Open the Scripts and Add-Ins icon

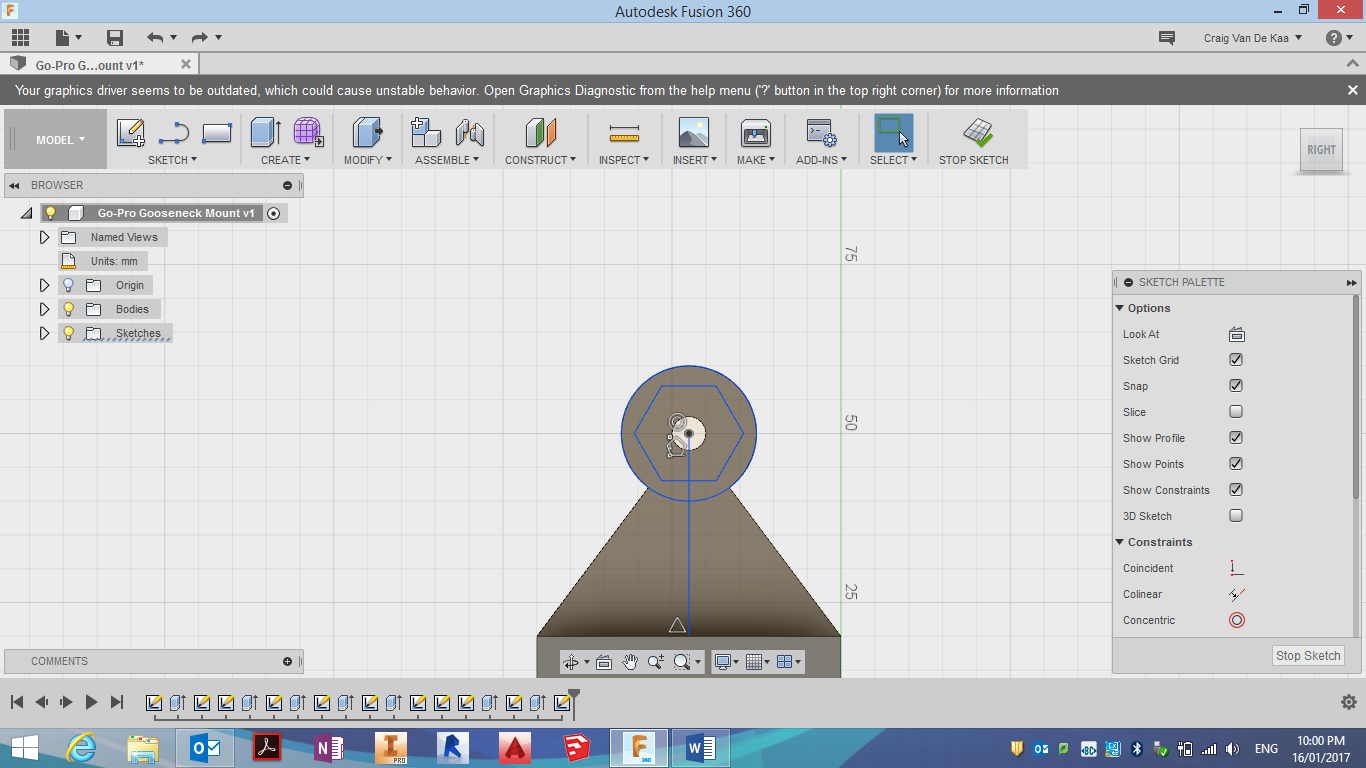tap(822, 133)
